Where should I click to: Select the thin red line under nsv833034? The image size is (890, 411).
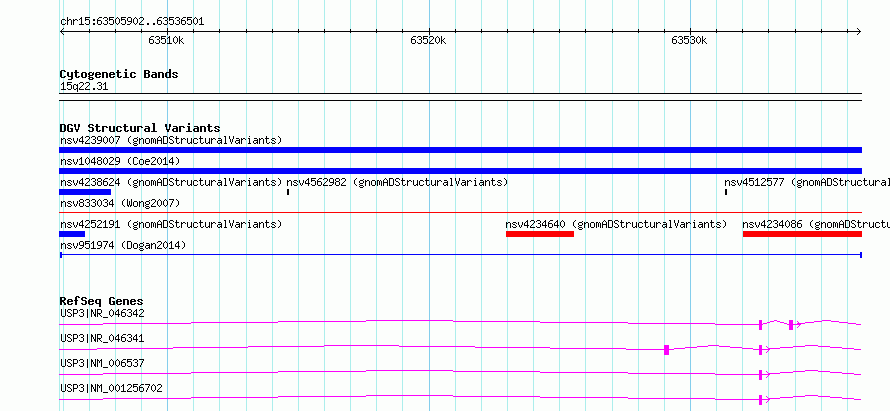click(460, 213)
